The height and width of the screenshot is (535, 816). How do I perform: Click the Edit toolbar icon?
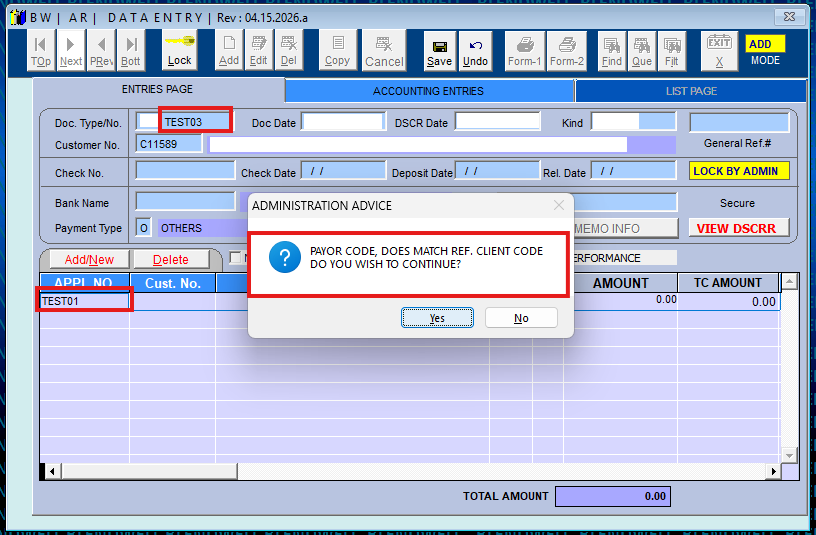pyautogui.click(x=259, y=50)
